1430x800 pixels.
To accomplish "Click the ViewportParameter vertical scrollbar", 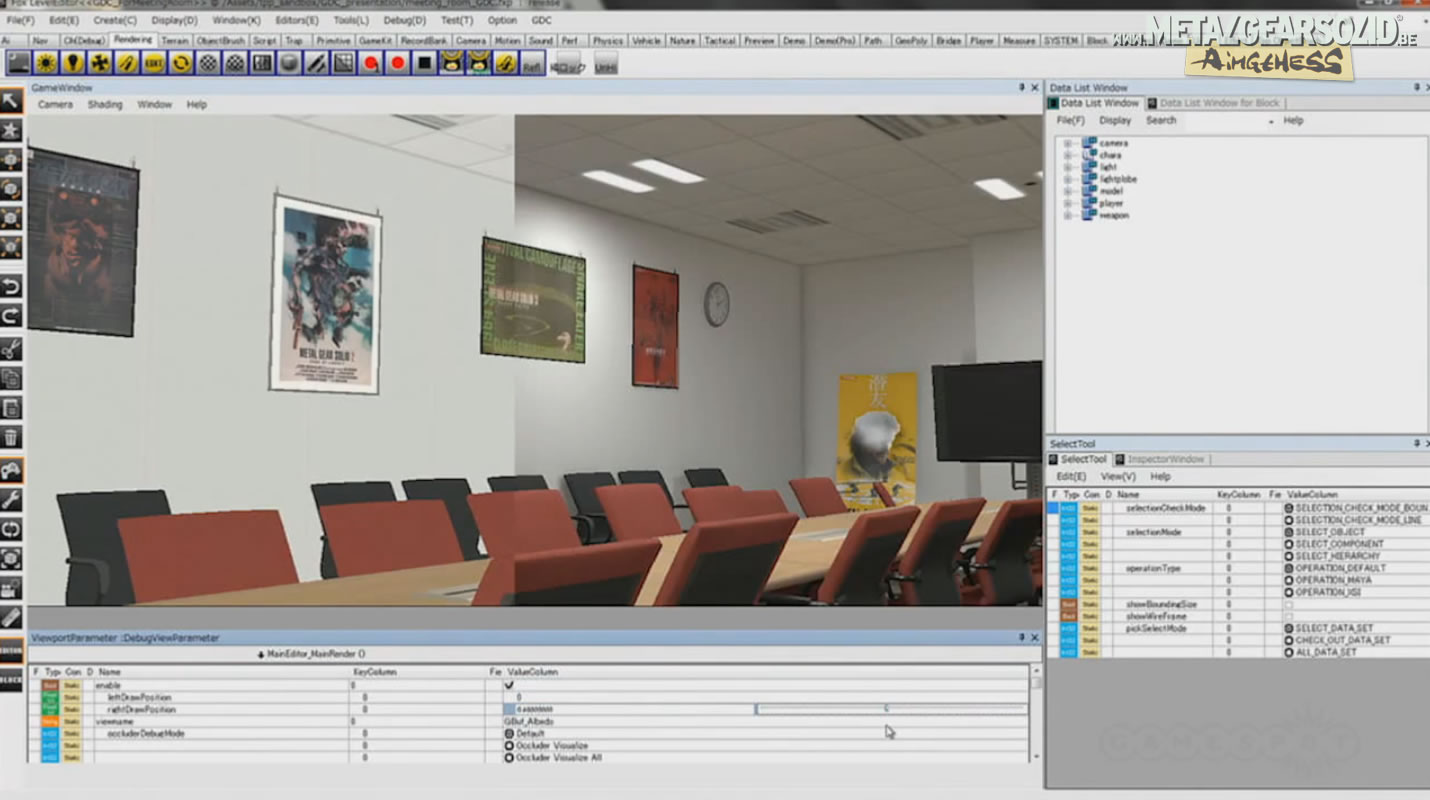I will (1035, 714).
